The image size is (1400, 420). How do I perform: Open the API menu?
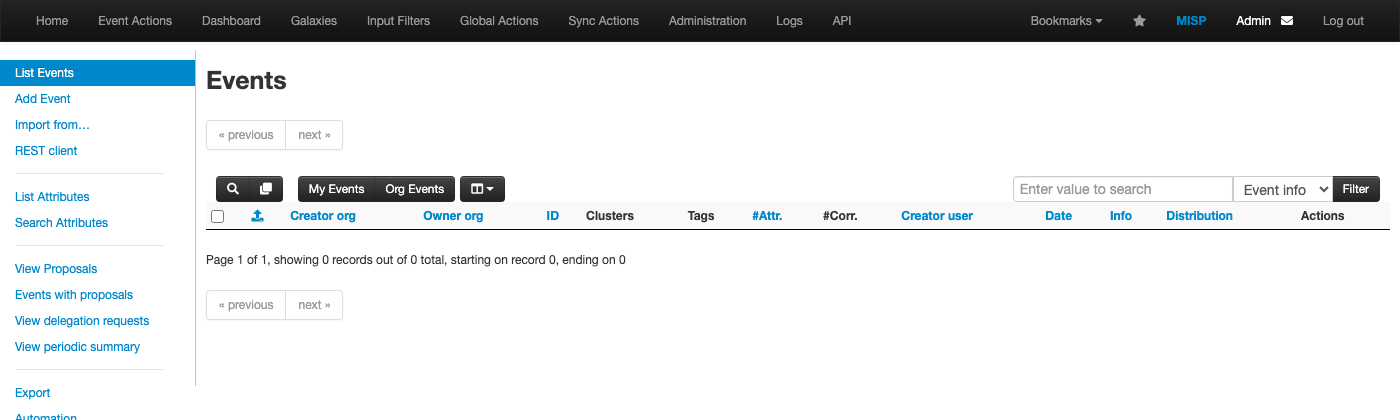point(842,21)
